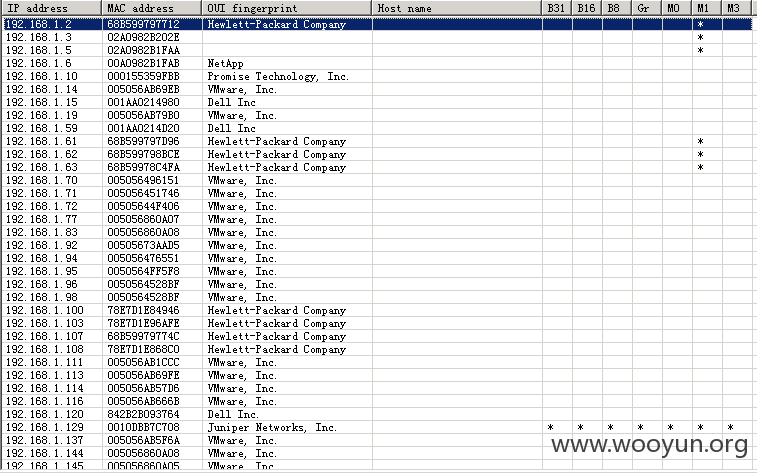Select MAC address 02A0982B1FAA
Viewport: 757px width, 473px height.
[143, 50]
